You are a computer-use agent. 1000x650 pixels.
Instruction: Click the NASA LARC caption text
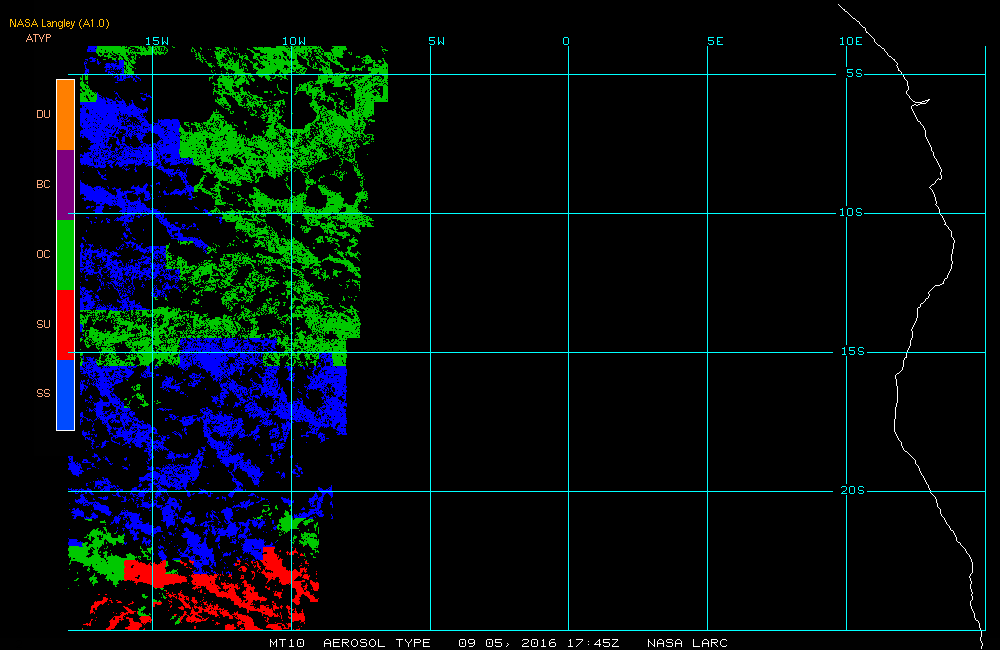(688, 643)
